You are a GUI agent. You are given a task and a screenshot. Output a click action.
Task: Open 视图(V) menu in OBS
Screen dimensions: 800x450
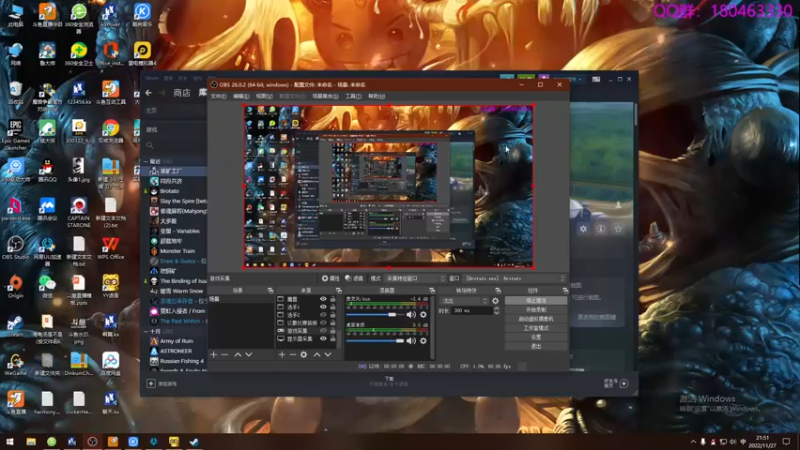coord(264,96)
